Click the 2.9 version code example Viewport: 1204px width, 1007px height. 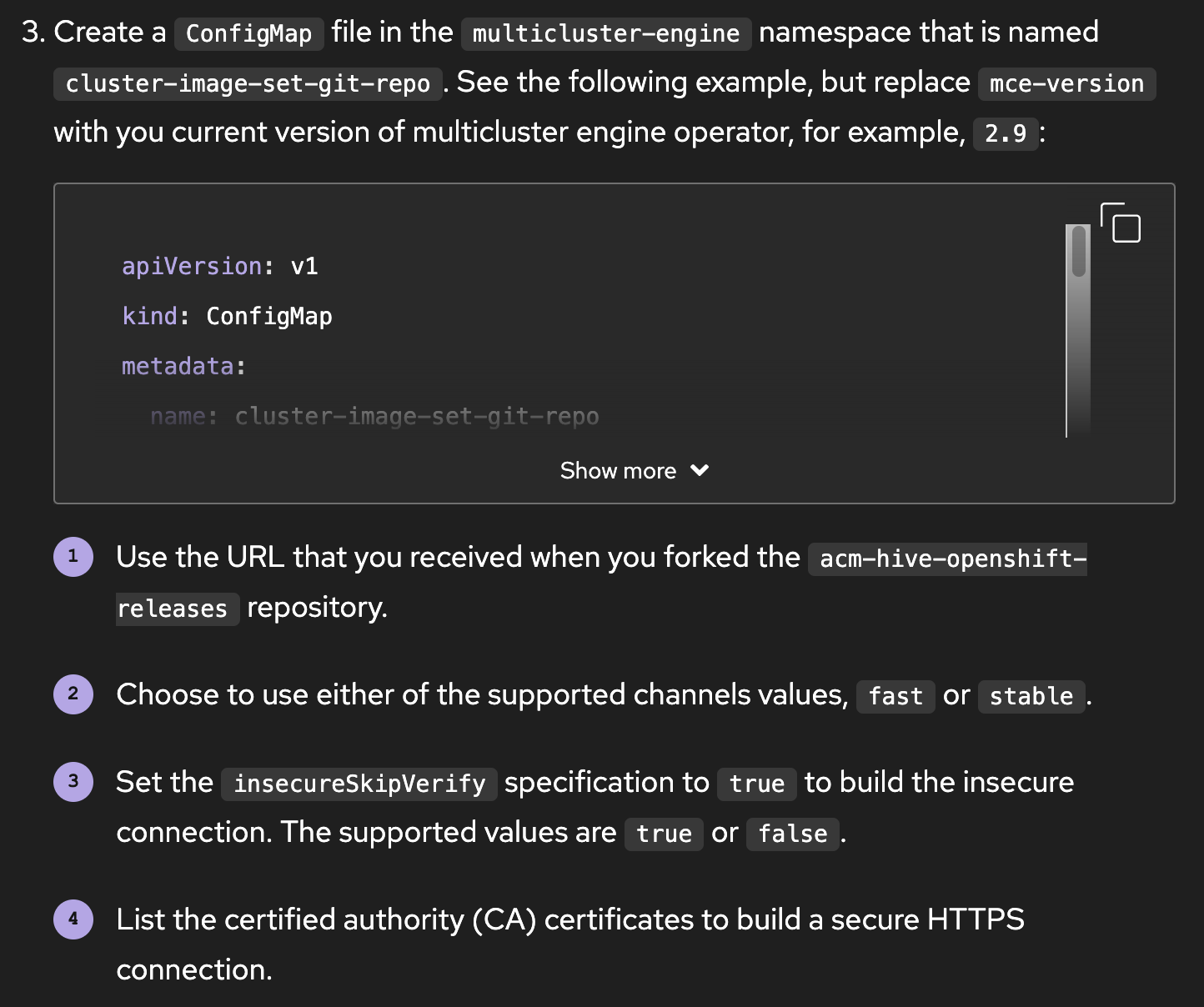click(x=1006, y=133)
